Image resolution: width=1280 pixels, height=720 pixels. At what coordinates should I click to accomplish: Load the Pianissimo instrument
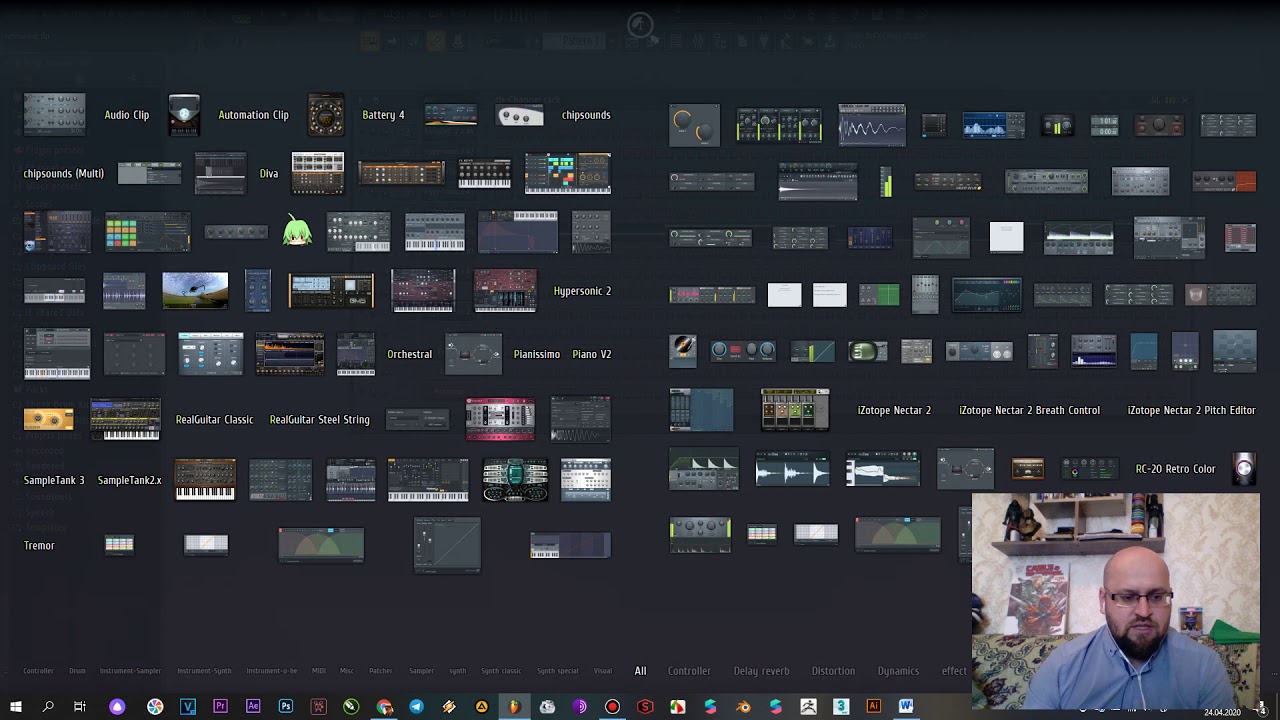537,354
